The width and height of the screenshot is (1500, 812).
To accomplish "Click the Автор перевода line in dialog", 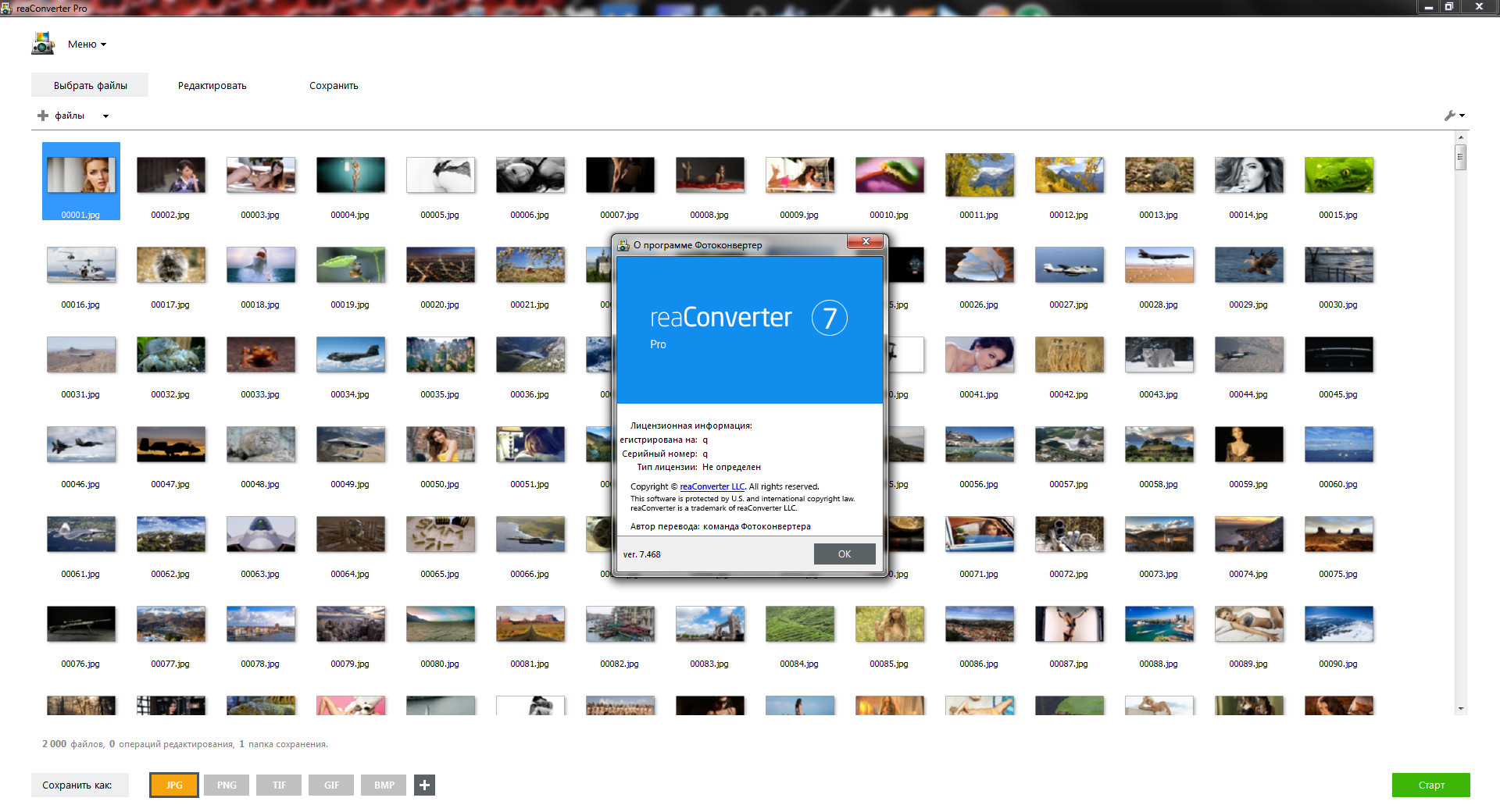I will click(720, 526).
